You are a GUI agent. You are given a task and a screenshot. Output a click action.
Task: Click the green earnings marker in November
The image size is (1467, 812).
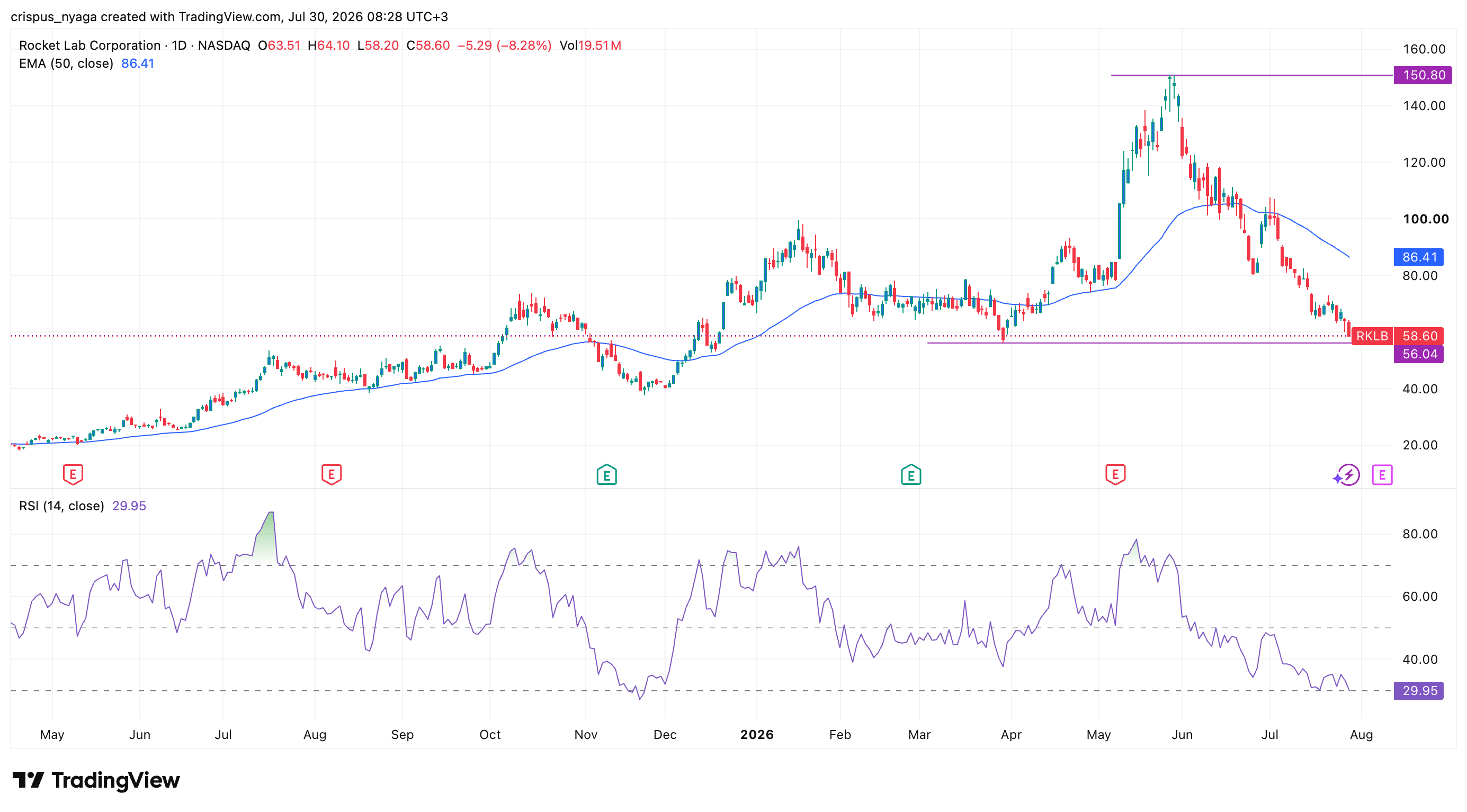click(x=606, y=475)
